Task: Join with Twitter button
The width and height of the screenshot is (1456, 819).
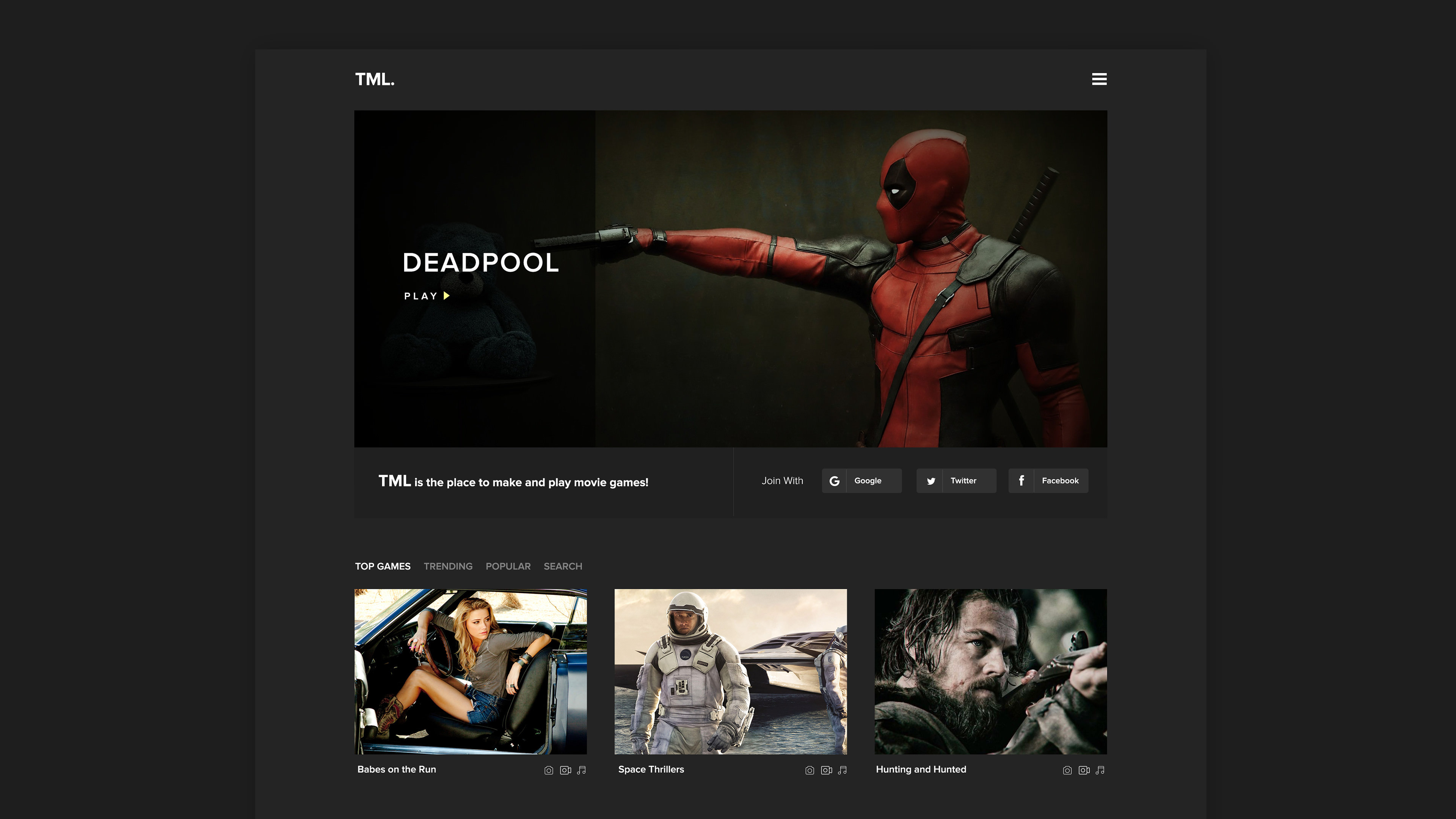Action: (x=956, y=481)
